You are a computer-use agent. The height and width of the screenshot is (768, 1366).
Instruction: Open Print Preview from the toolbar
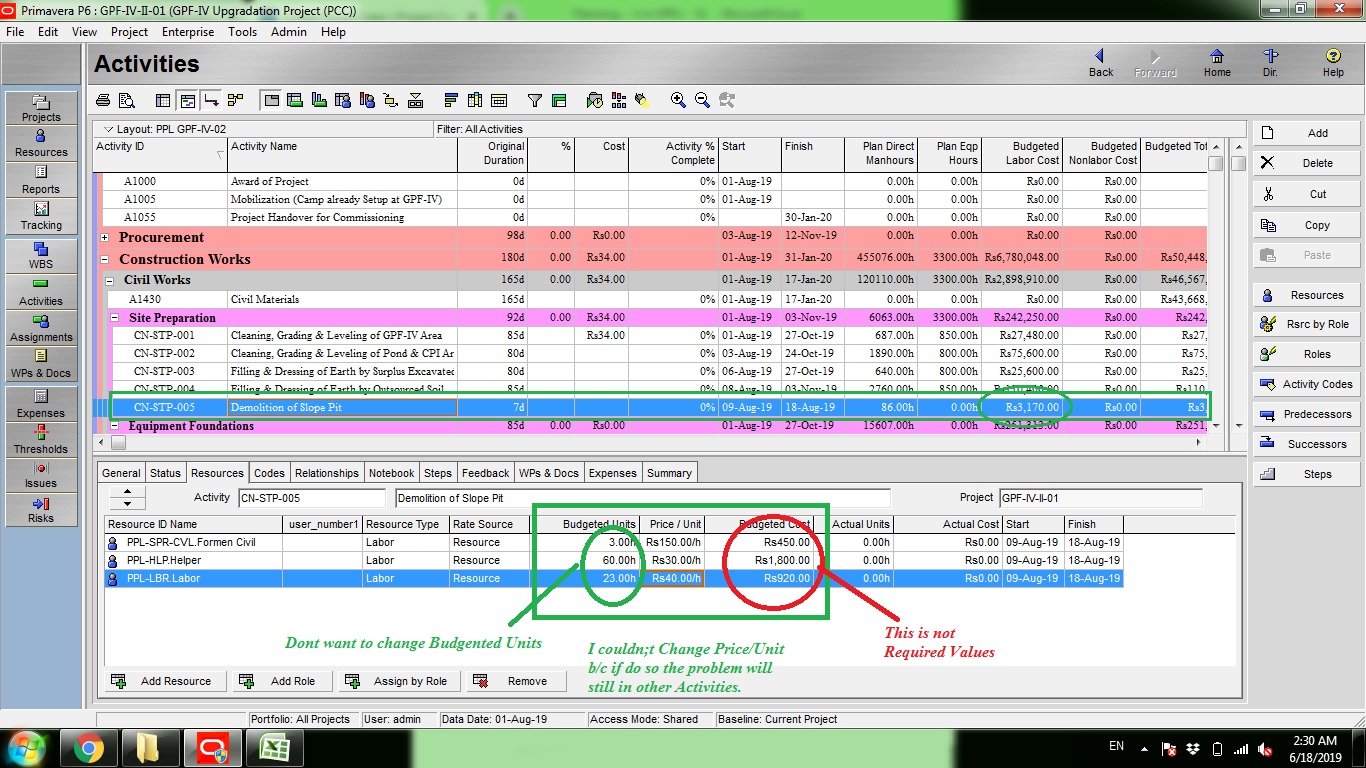127,100
